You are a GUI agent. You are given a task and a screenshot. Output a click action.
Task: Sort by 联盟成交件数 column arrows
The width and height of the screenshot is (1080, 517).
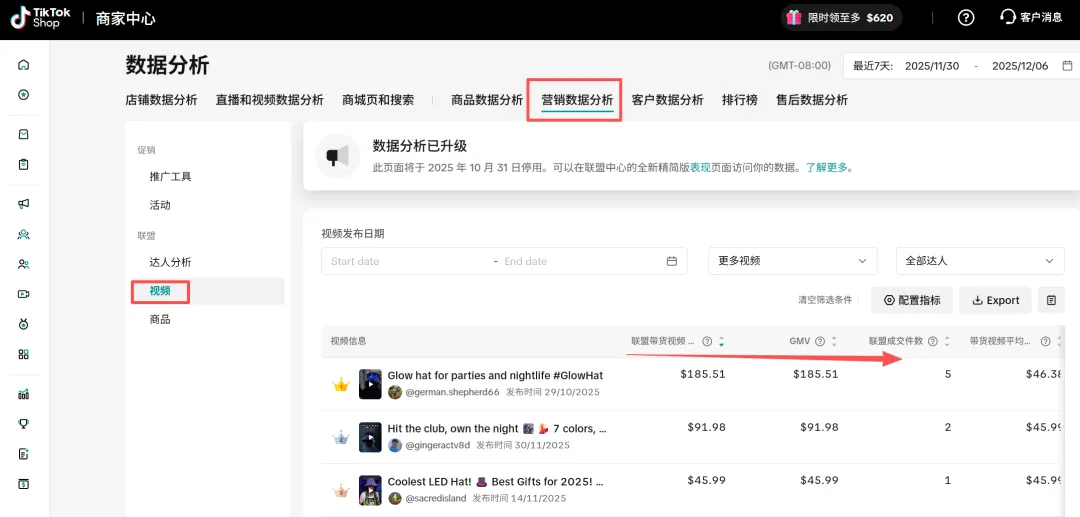click(x=947, y=342)
